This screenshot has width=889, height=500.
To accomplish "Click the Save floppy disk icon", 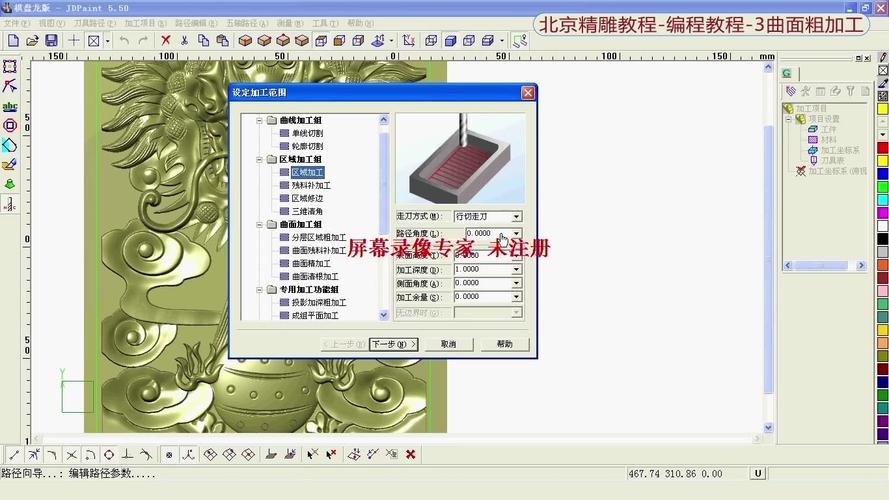I will click(51, 40).
